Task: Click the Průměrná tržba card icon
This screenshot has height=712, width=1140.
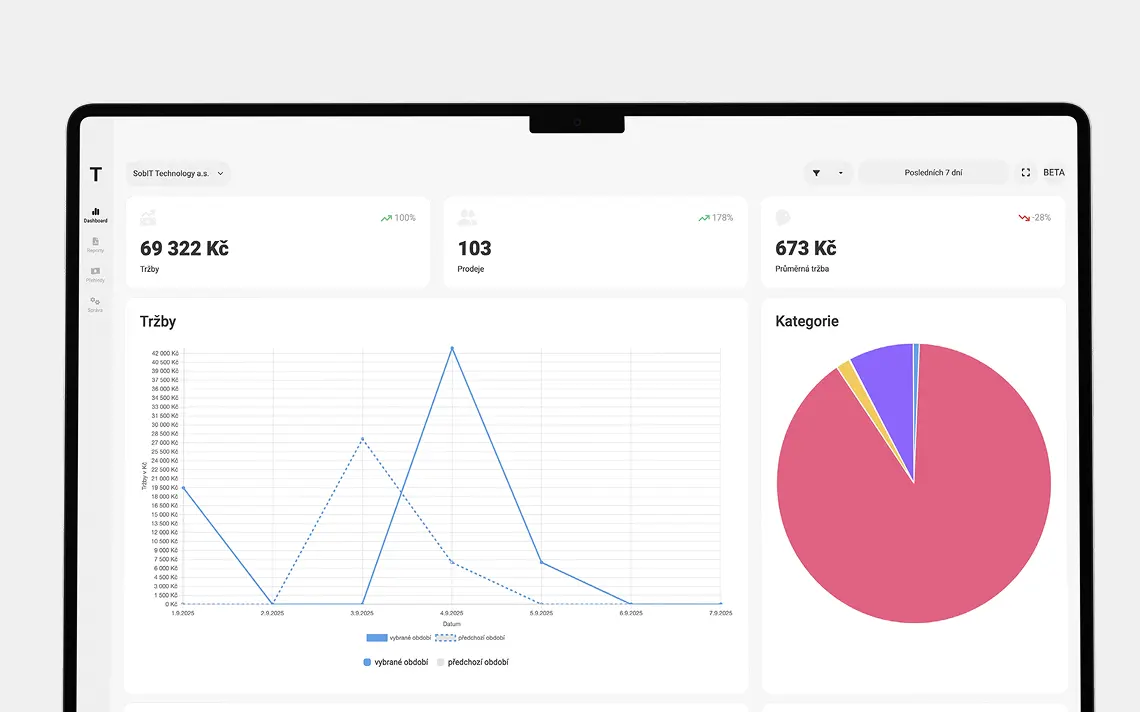Action: pyautogui.click(x=783, y=218)
